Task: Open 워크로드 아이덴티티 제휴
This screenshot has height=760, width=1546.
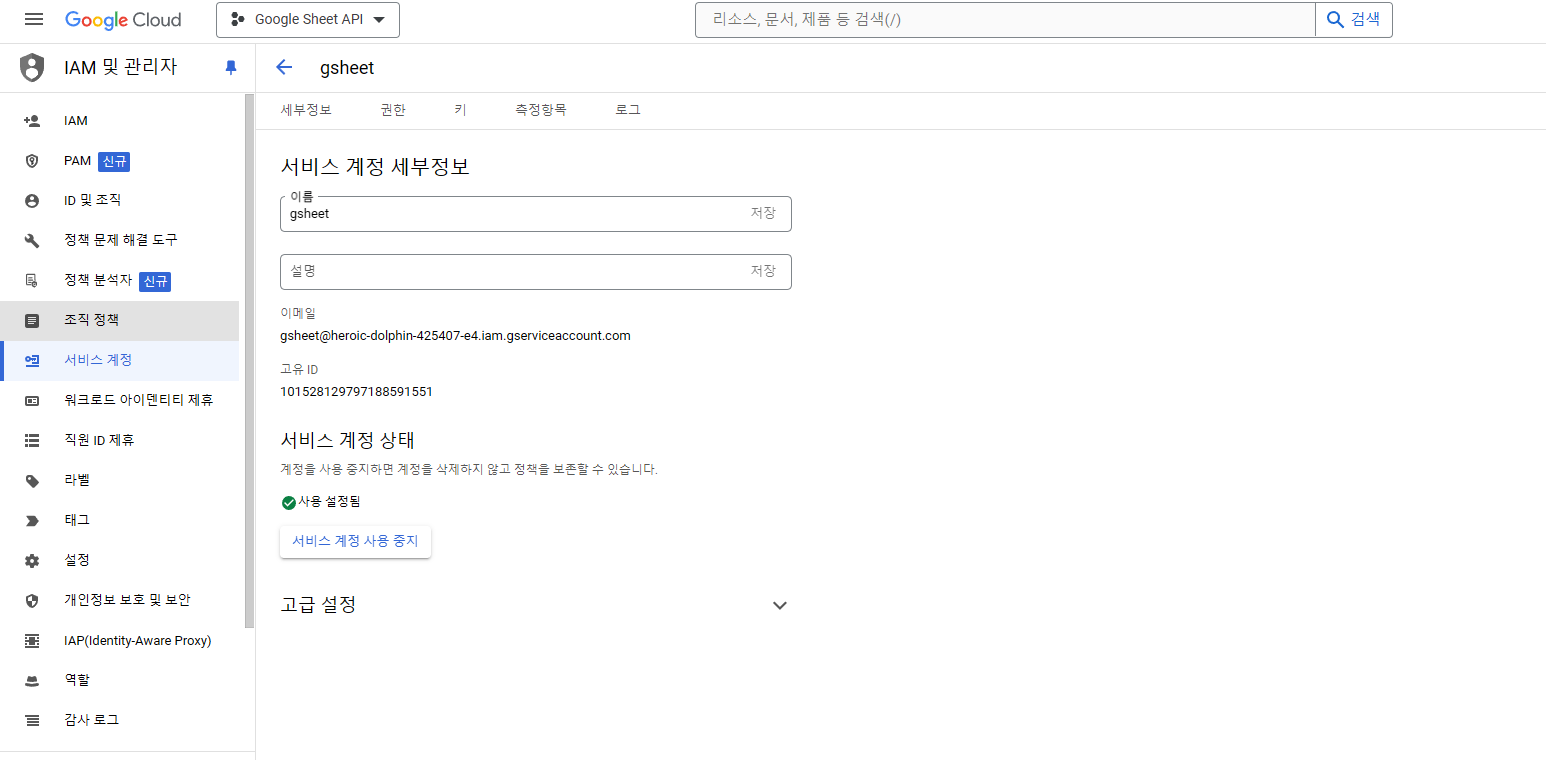Action: coord(120,401)
